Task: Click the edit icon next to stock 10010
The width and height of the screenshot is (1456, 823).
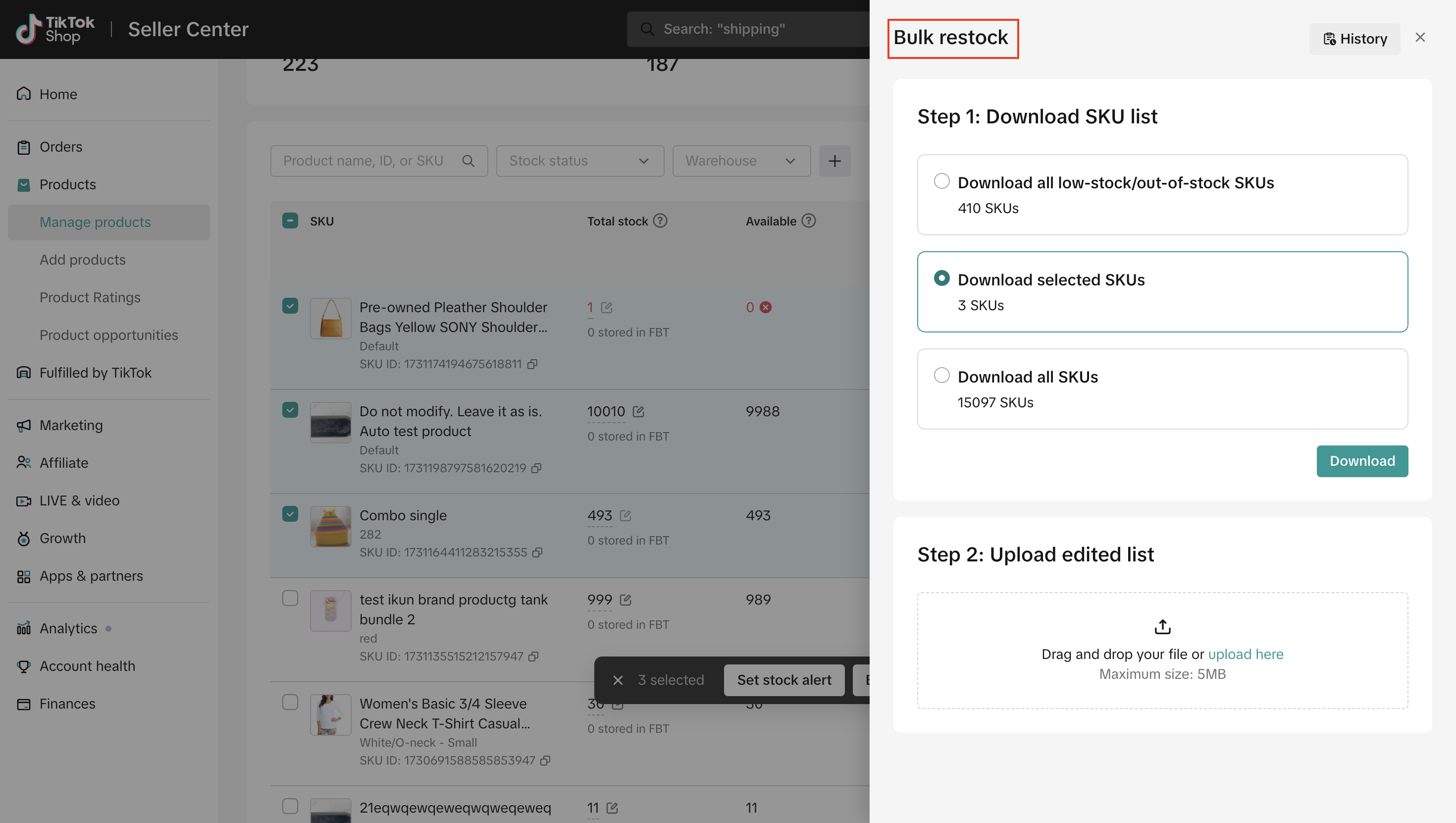Action: (638, 412)
